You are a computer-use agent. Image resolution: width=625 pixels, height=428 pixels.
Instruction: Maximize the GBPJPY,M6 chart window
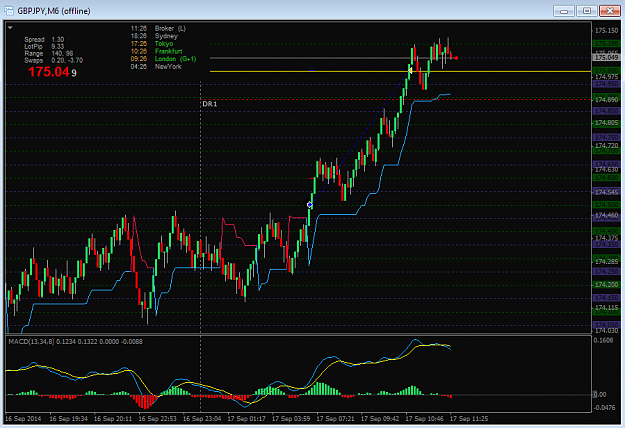587,11
